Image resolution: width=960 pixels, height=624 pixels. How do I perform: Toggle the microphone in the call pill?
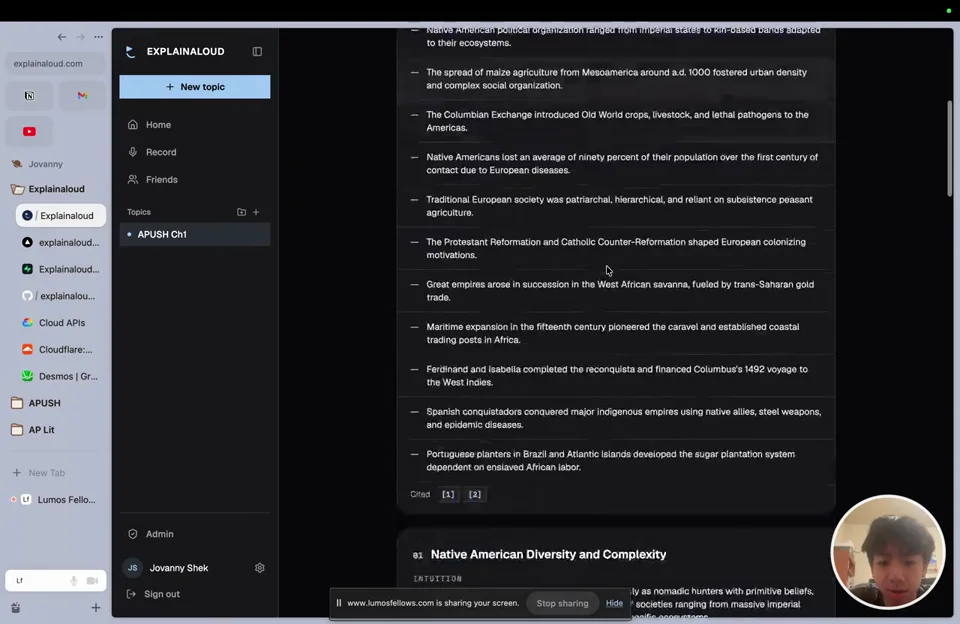point(73,581)
